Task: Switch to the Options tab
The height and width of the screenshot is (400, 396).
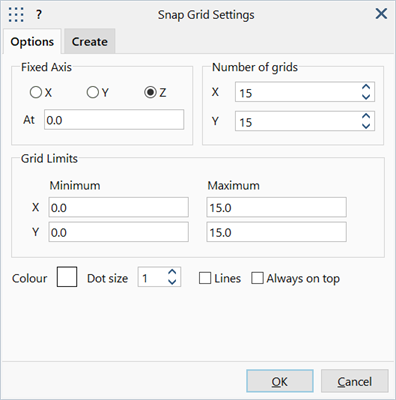Action: [x=32, y=41]
